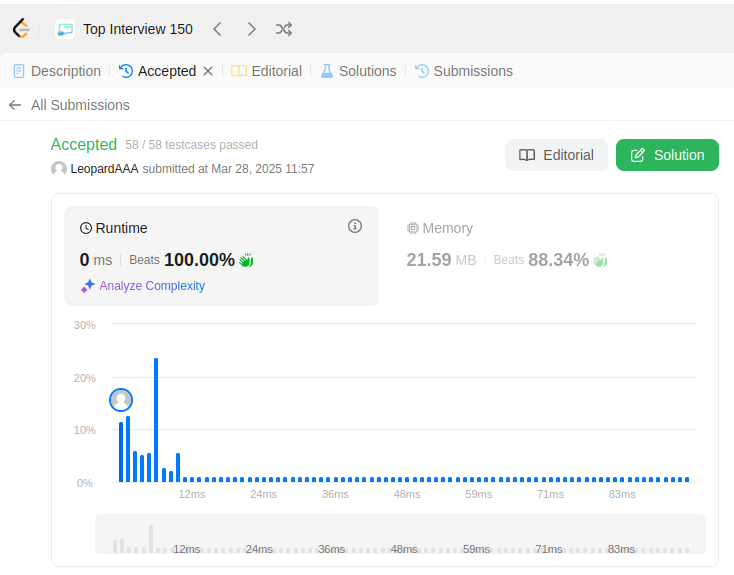Click the range overview slider below the chart
This screenshot has width=734, height=575.
pyautogui.click(x=400, y=534)
